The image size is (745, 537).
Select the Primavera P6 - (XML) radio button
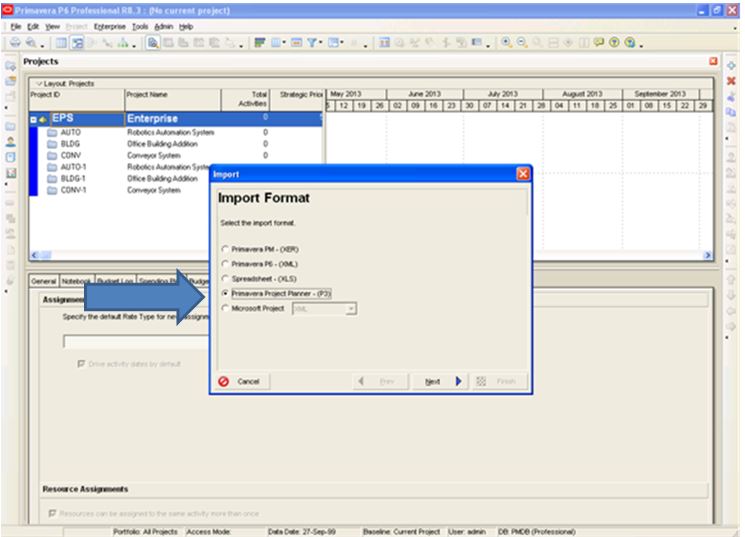225,263
